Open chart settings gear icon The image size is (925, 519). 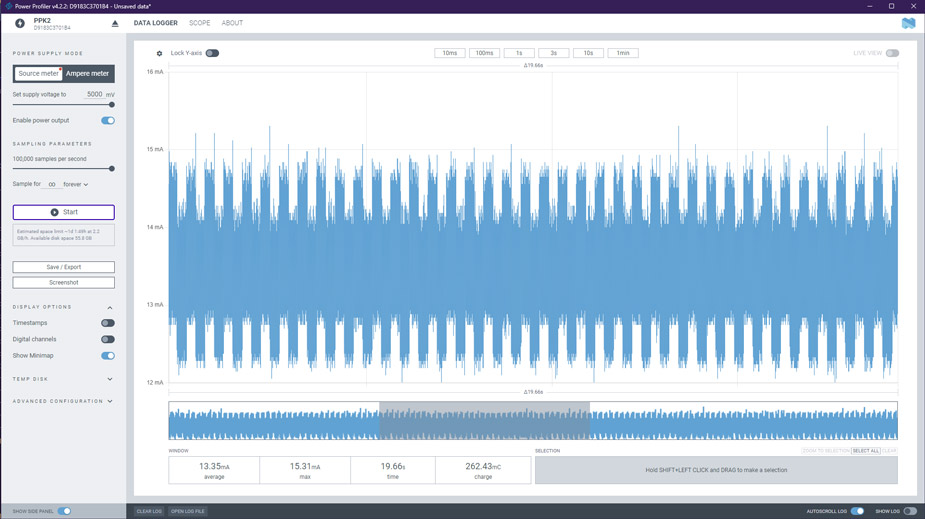point(159,54)
